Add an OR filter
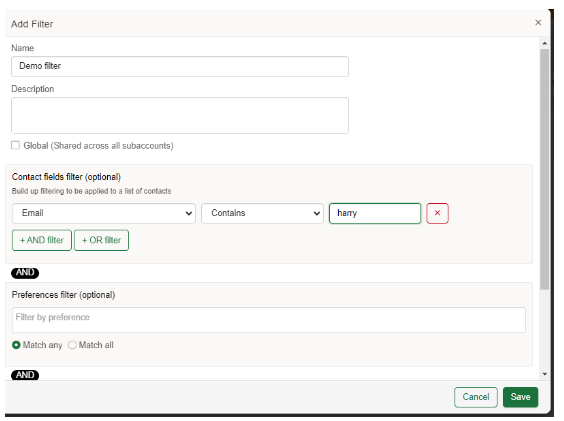564x421 pixels. point(101,240)
